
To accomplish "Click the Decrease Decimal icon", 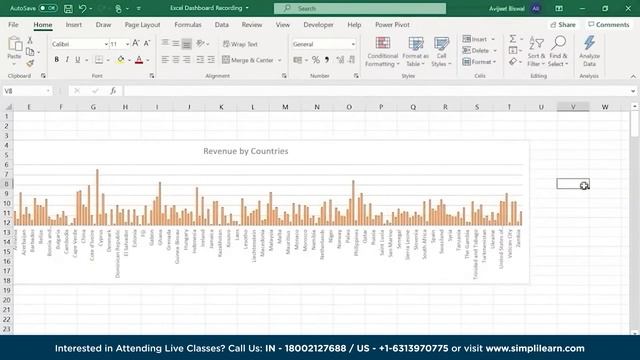I will click(x=351, y=60).
